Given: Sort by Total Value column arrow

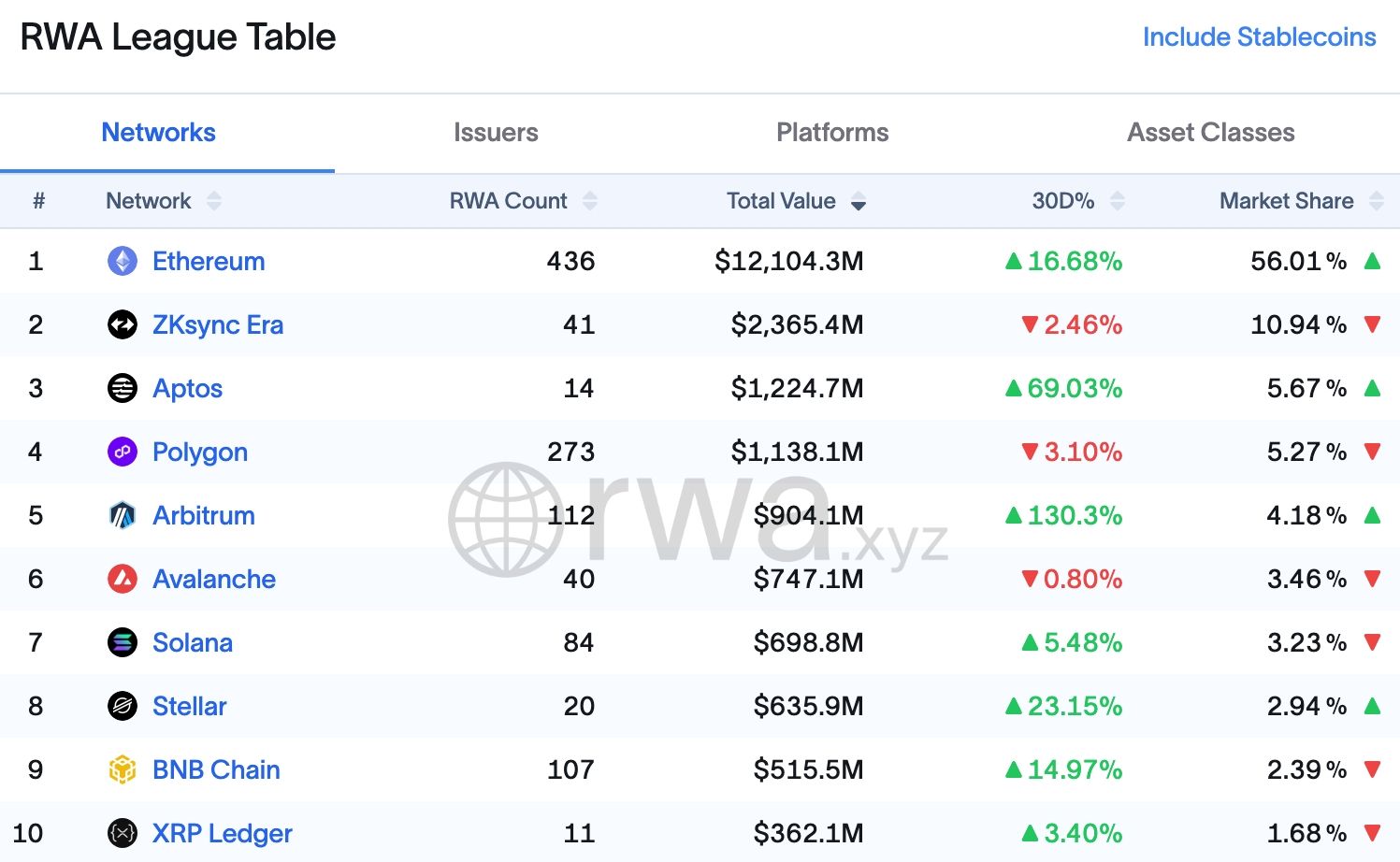Looking at the screenshot, I should point(858,202).
